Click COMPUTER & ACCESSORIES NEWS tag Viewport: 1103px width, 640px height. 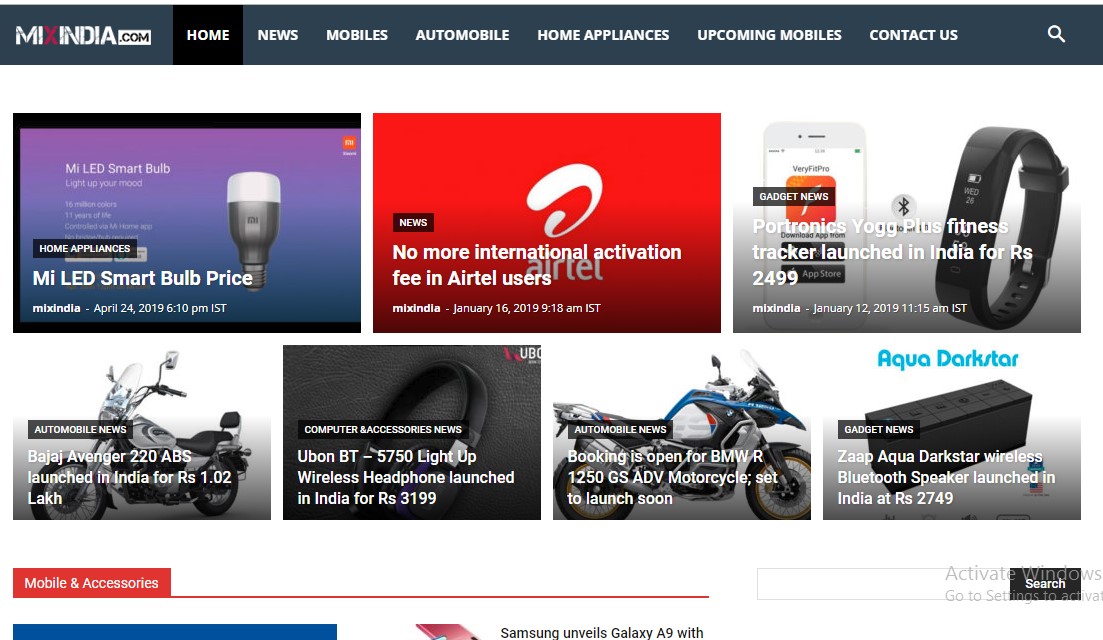click(383, 429)
